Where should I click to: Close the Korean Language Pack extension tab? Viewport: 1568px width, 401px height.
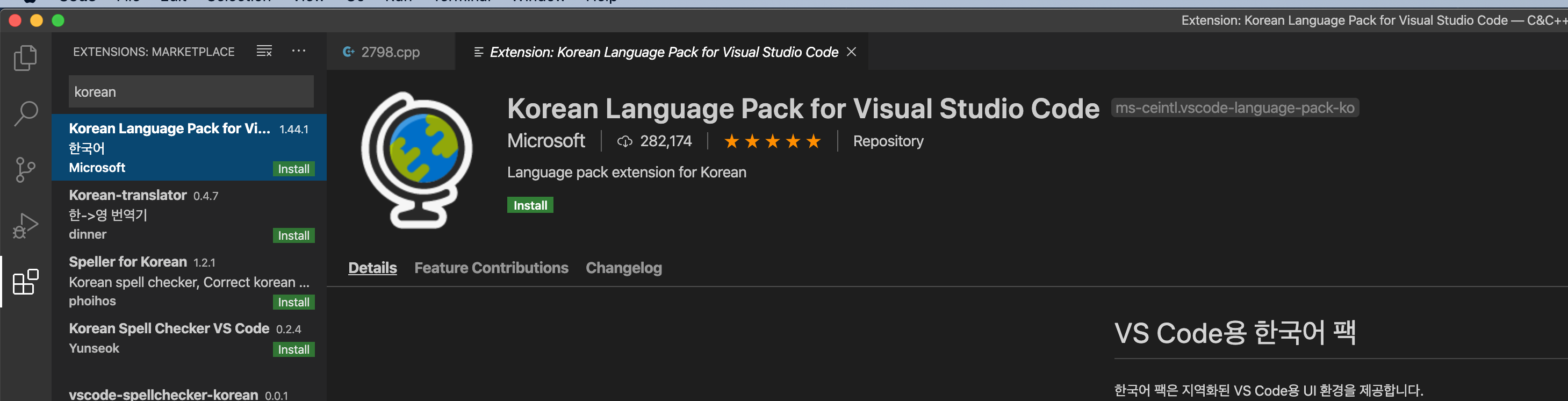coord(852,52)
